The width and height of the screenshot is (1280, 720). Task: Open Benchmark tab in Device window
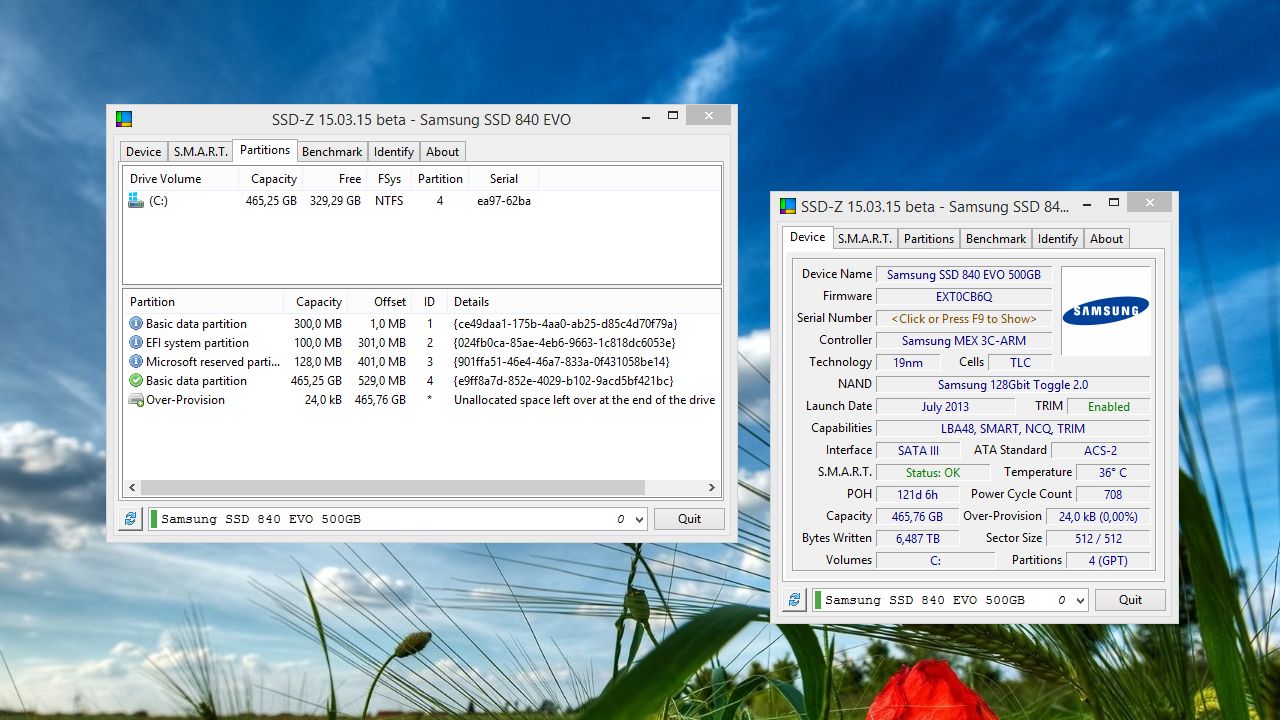(996, 239)
